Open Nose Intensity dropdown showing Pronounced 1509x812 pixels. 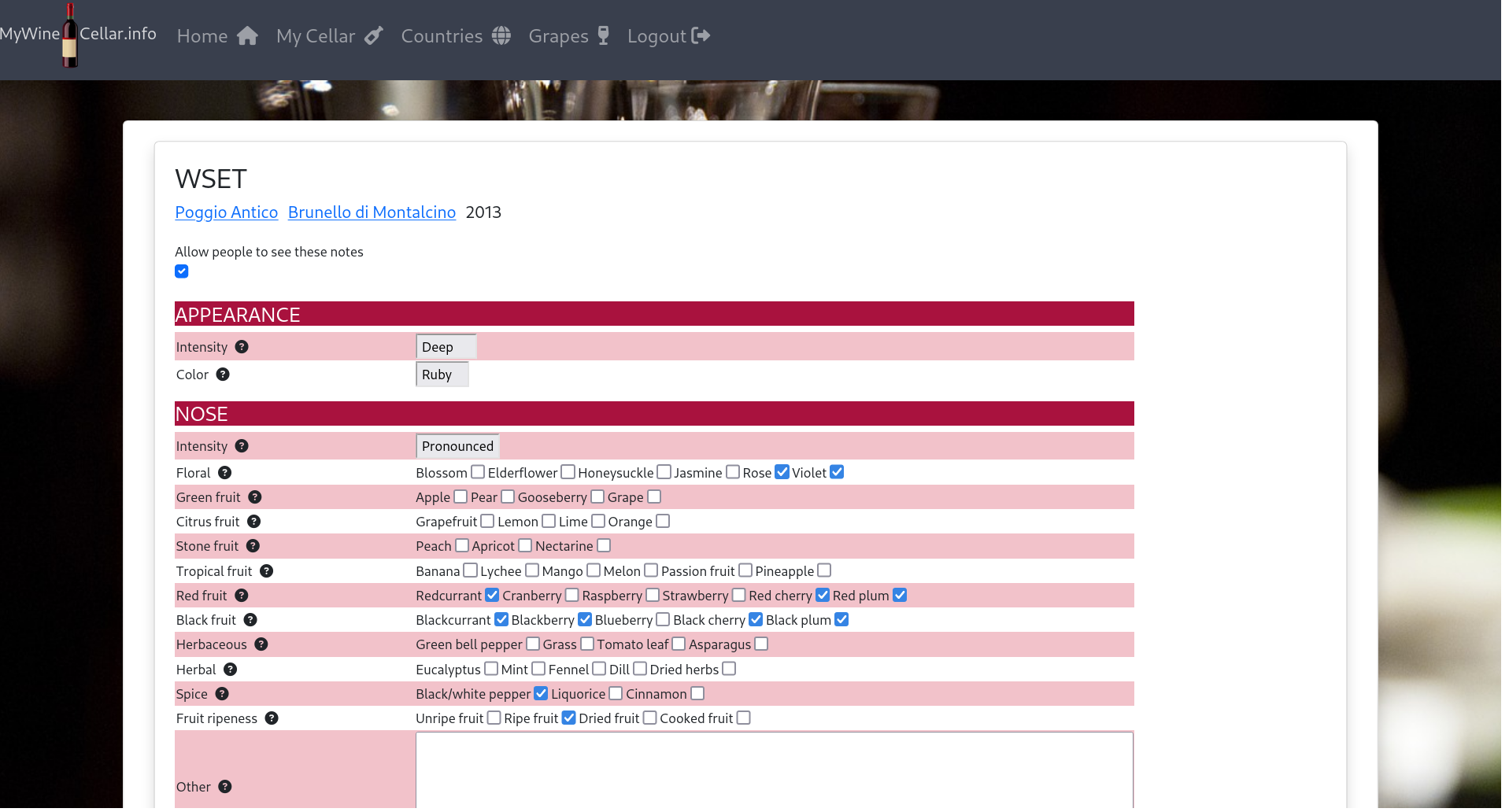point(457,447)
